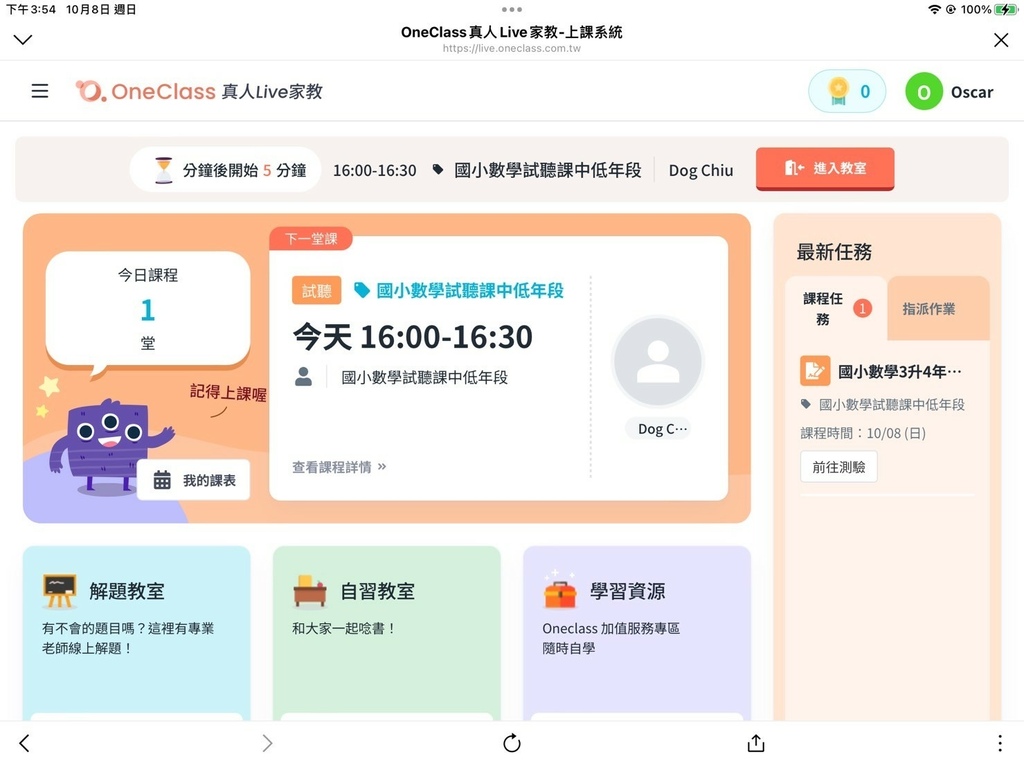The height and width of the screenshot is (768, 1024).
Task: Click the 16:00-16:30 time in the banner
Action: pos(374,170)
